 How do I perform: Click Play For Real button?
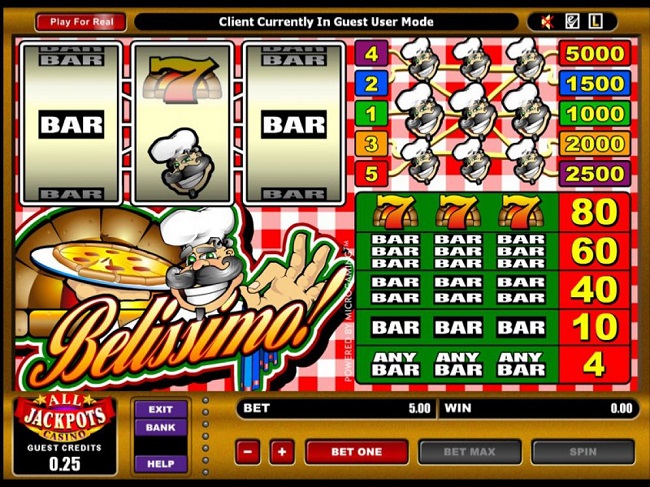(81, 22)
